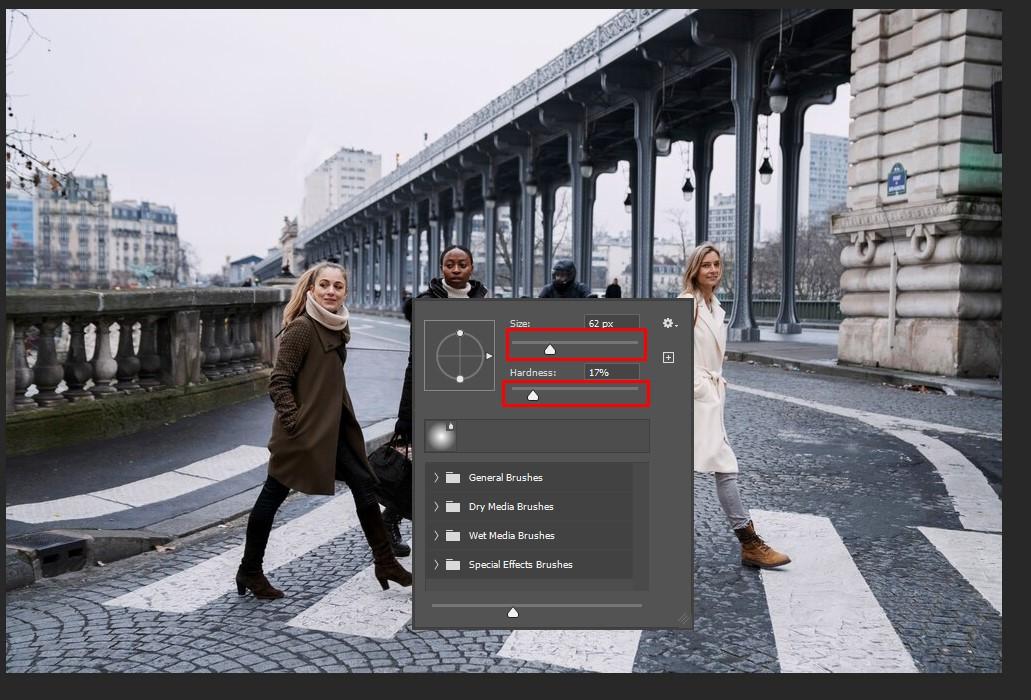Click the Hardness field showing 17%

click(611, 373)
